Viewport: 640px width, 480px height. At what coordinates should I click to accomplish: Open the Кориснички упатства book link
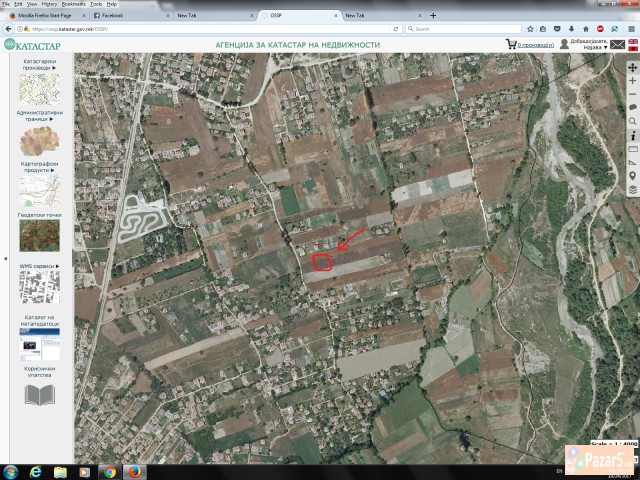(x=40, y=394)
